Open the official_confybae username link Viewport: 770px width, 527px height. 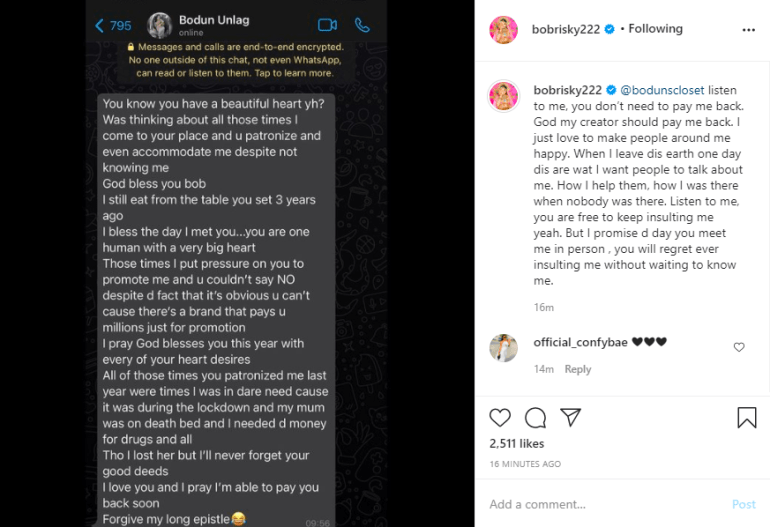click(x=580, y=342)
